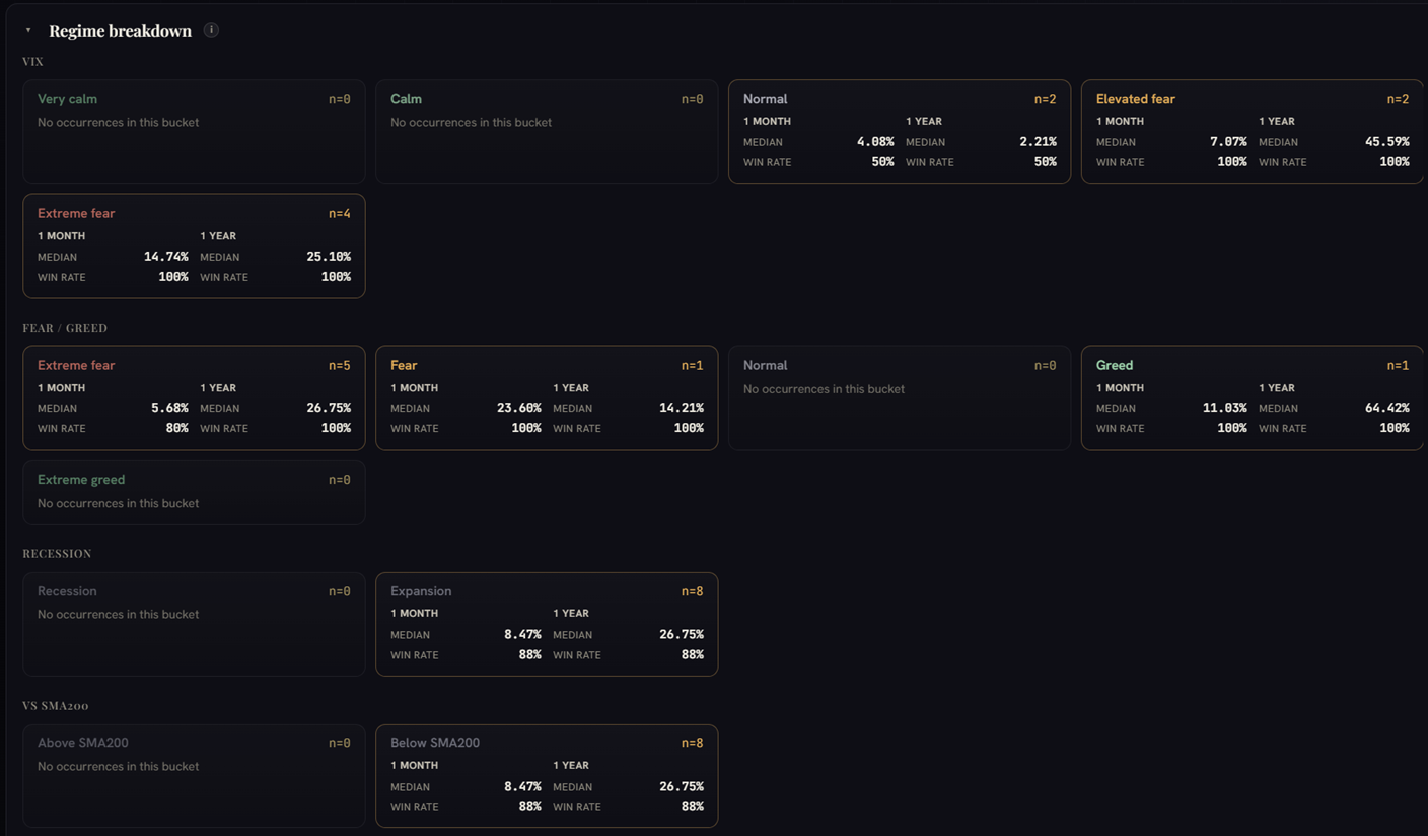Screen dimensions: 1428x836
Task: Click the VIX Extreme fear card
Action: 194,246
